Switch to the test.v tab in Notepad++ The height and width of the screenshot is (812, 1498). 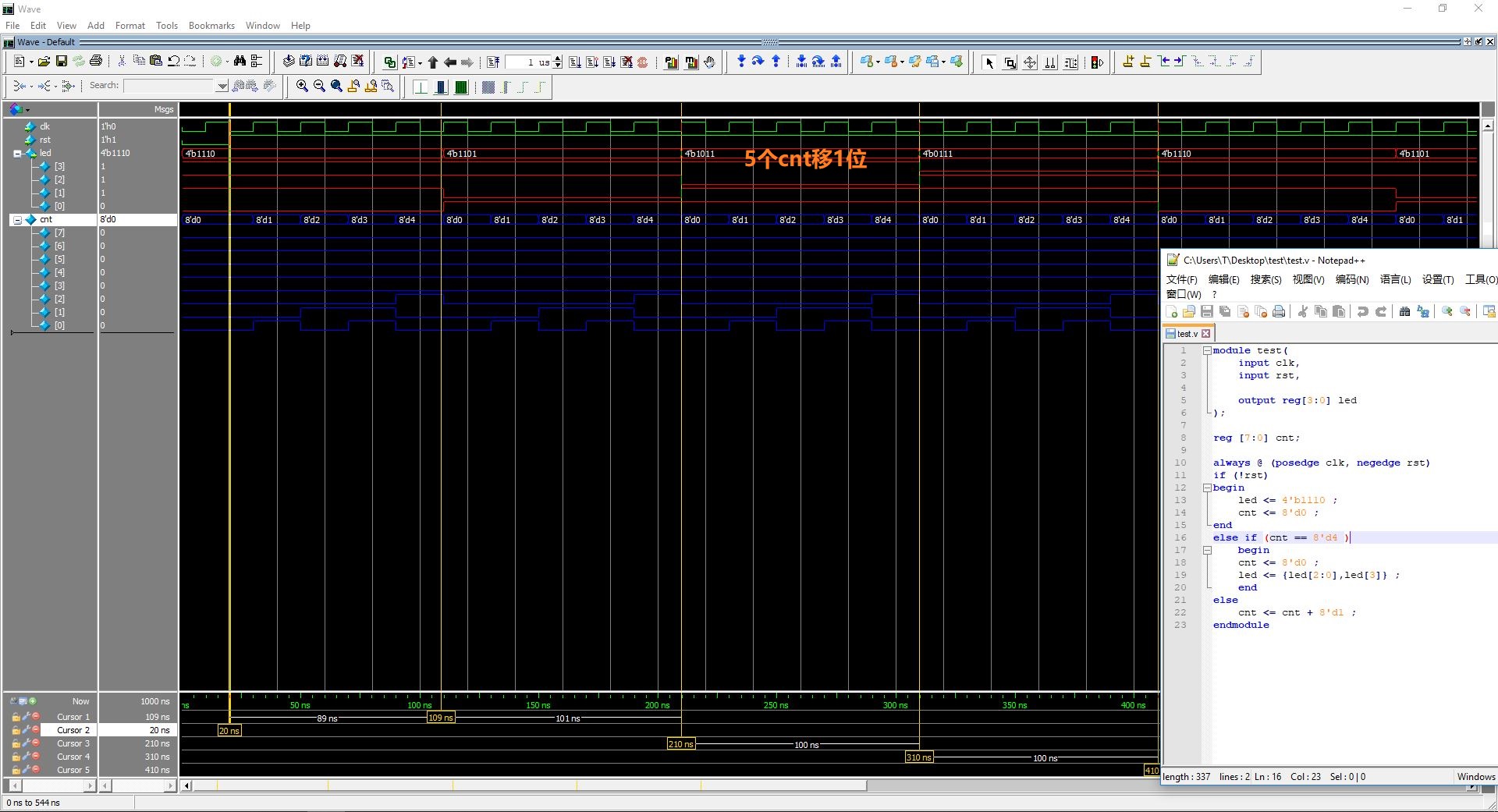(x=1187, y=334)
